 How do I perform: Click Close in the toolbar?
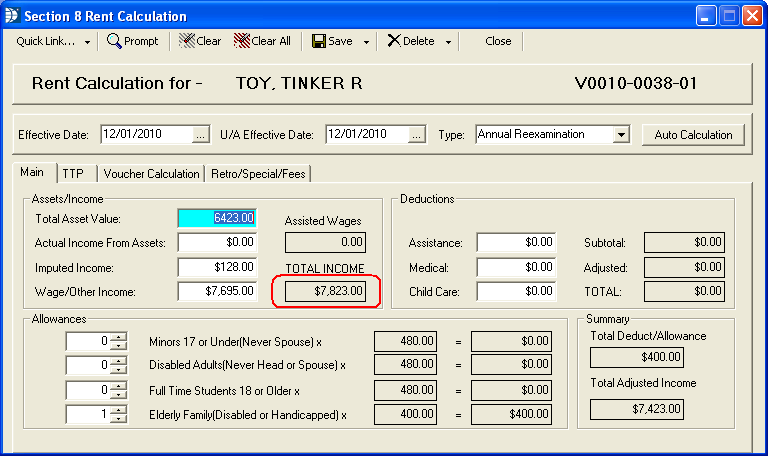point(498,41)
